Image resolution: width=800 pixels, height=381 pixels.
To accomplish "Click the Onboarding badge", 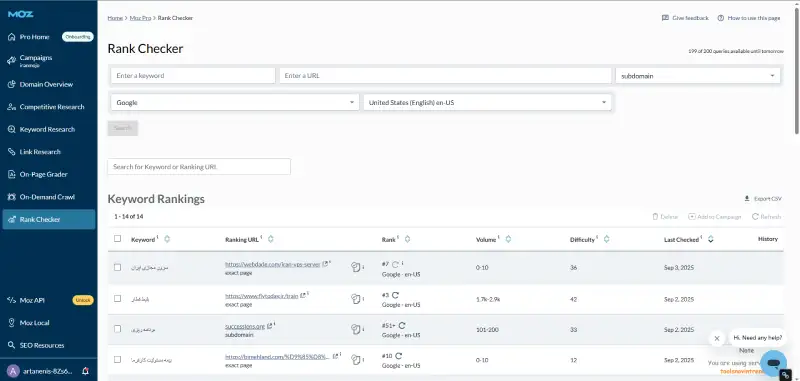I will click(78, 37).
